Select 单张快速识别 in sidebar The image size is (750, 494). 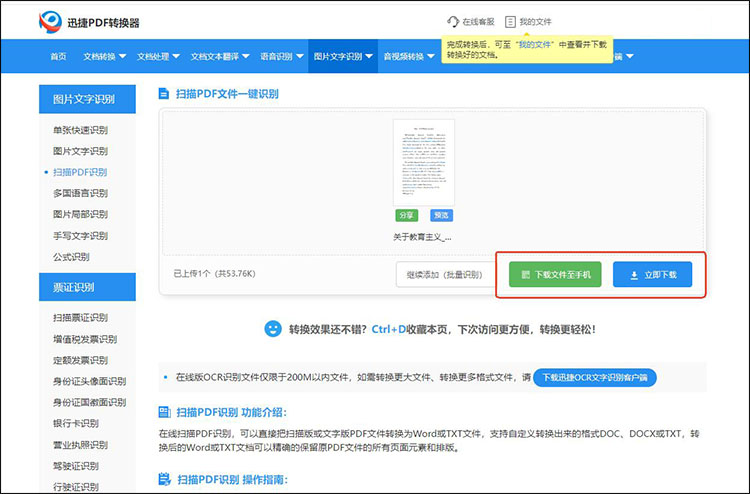click(x=80, y=130)
